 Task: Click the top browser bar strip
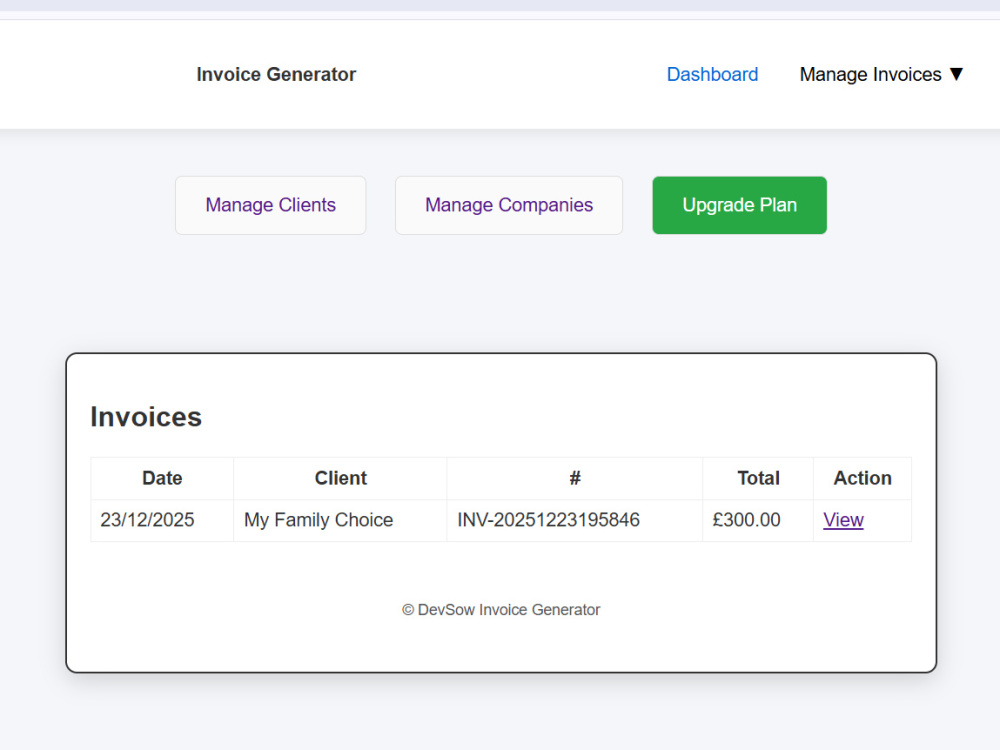(x=500, y=5)
